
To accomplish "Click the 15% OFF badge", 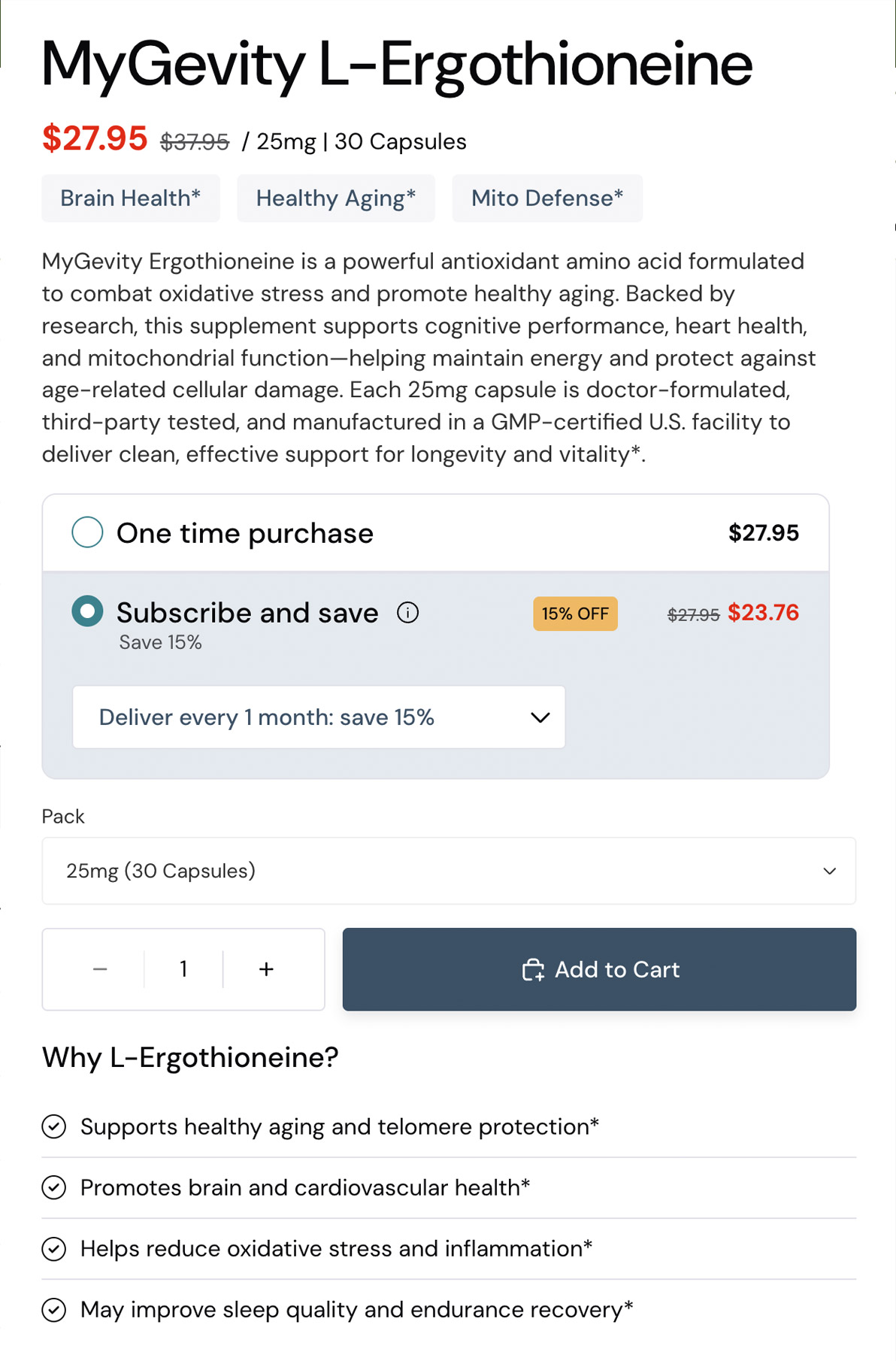I will pyautogui.click(x=575, y=614).
